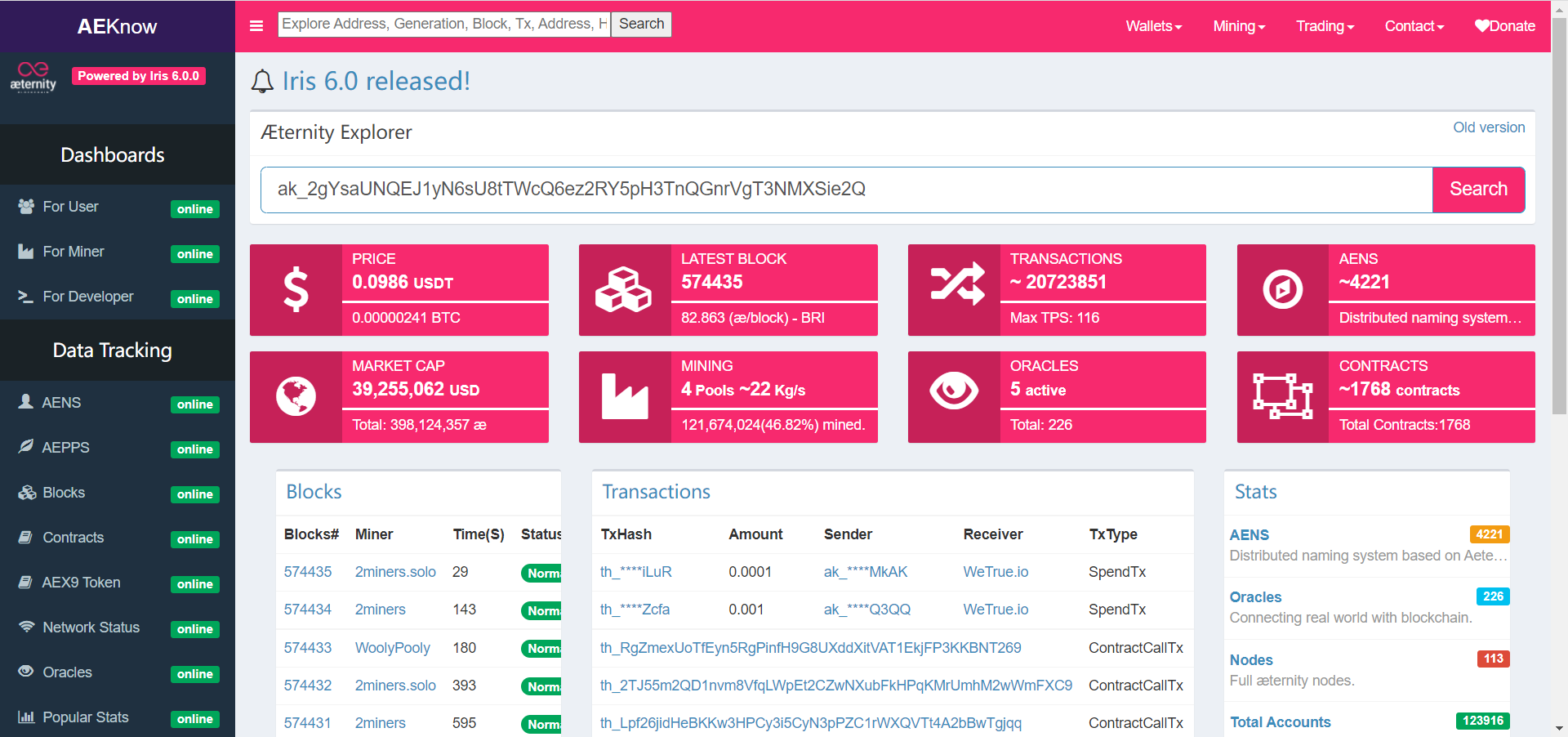
Task: Click the Market Cap globe icon
Action: pyautogui.click(x=296, y=397)
